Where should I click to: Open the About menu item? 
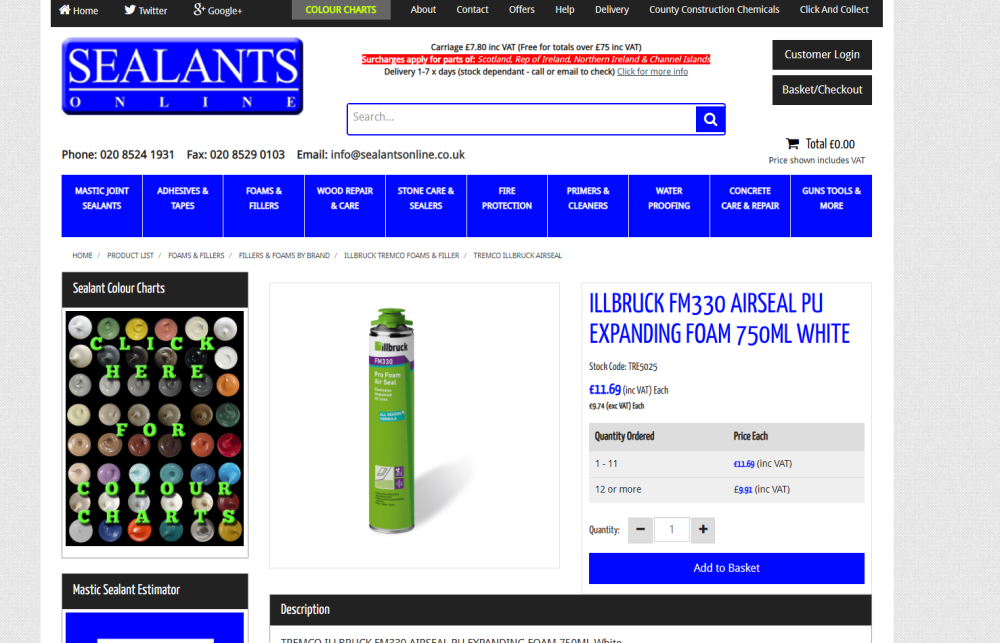(x=423, y=10)
